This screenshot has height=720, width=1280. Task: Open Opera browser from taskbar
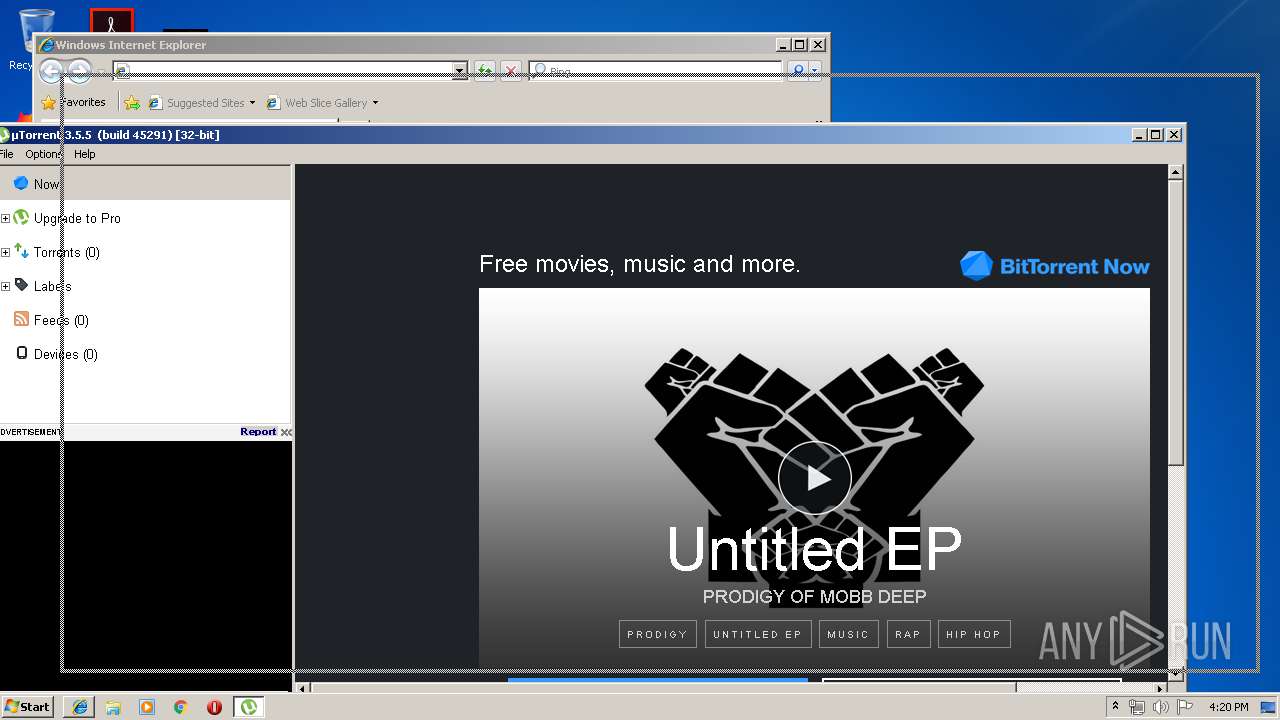[x=214, y=707]
